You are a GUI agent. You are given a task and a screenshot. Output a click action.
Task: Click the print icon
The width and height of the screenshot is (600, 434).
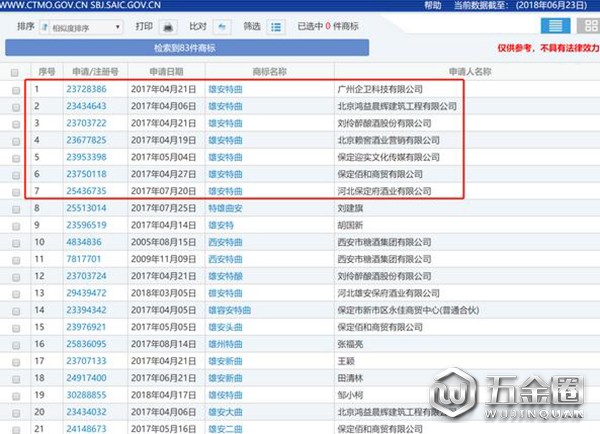(168, 27)
